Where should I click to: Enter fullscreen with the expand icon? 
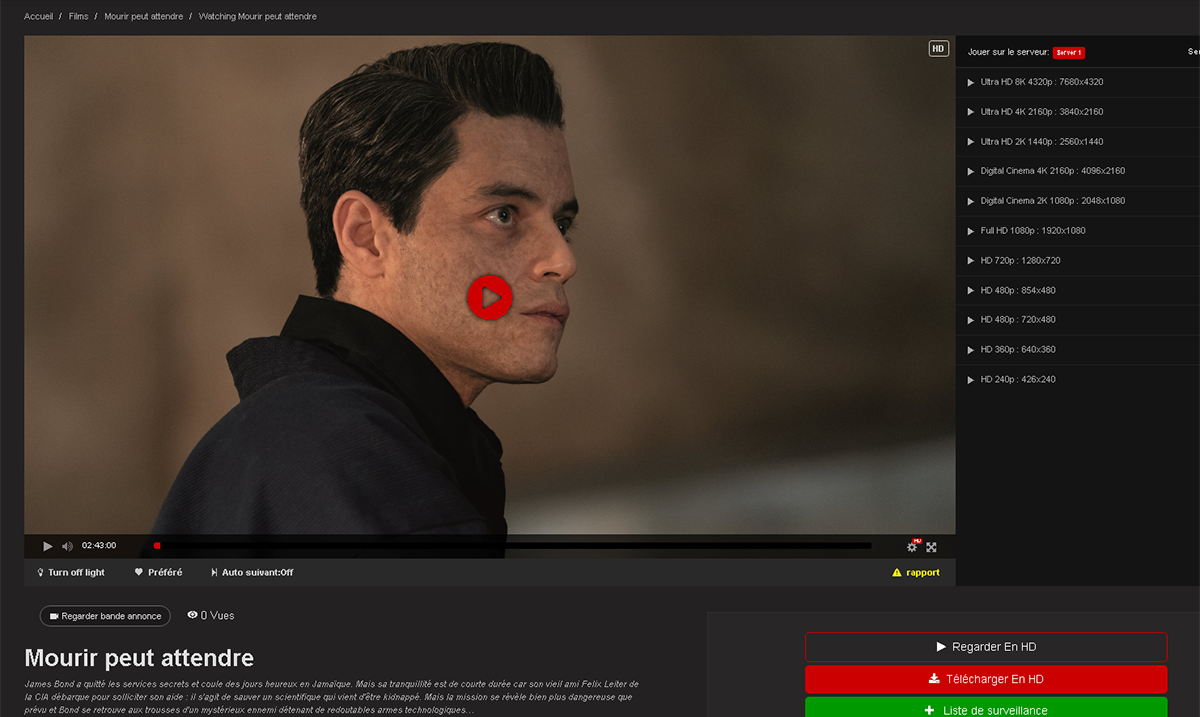coord(931,547)
